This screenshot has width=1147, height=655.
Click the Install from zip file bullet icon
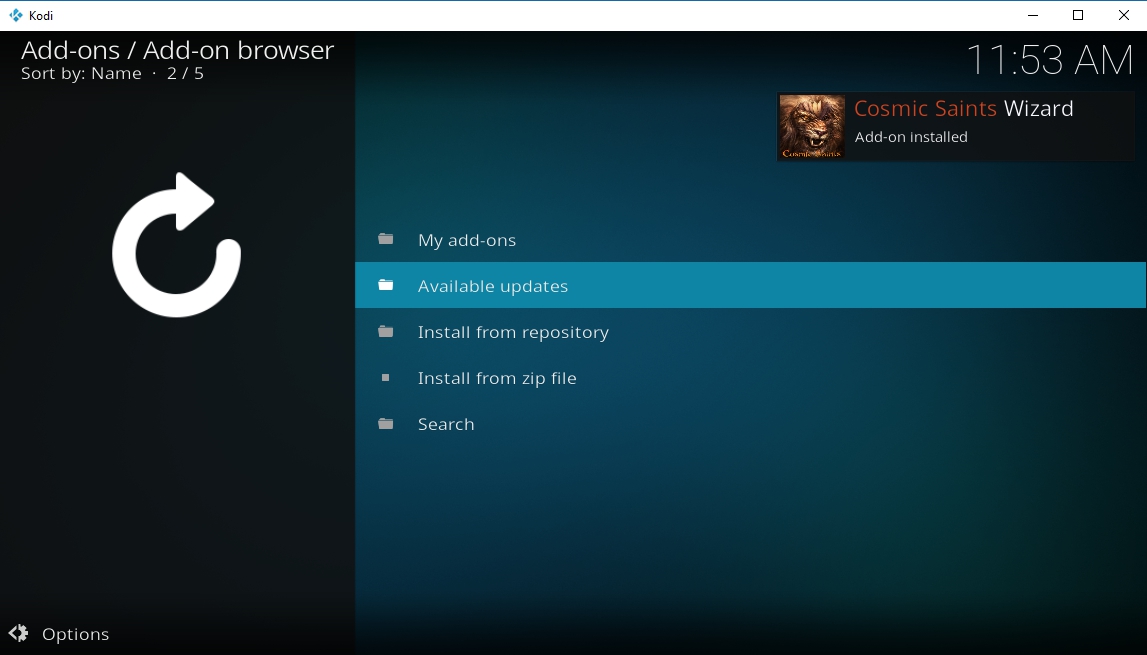coord(386,378)
